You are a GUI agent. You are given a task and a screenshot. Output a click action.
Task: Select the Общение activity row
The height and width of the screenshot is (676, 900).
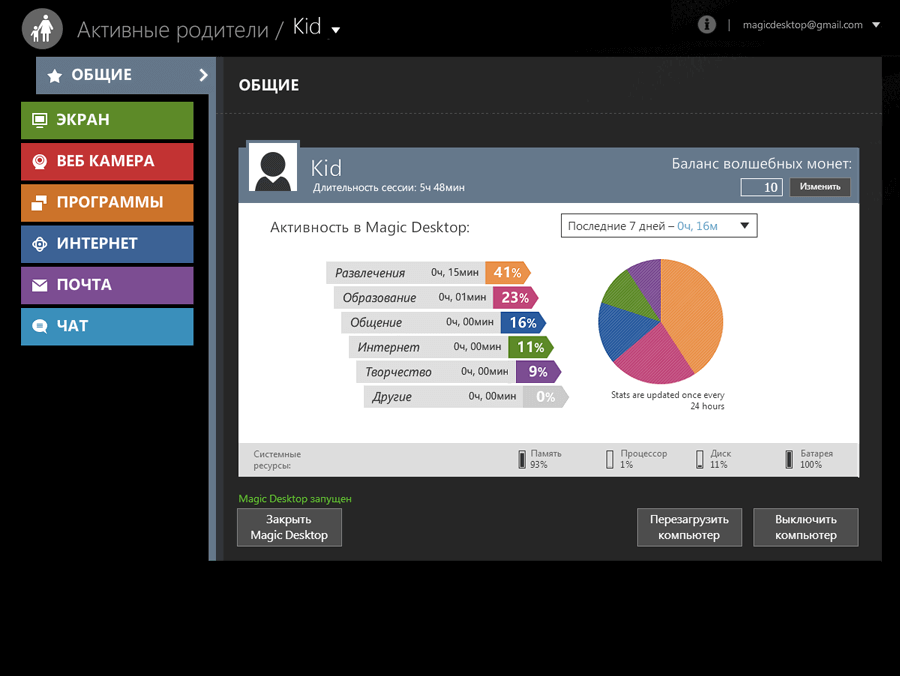point(443,322)
